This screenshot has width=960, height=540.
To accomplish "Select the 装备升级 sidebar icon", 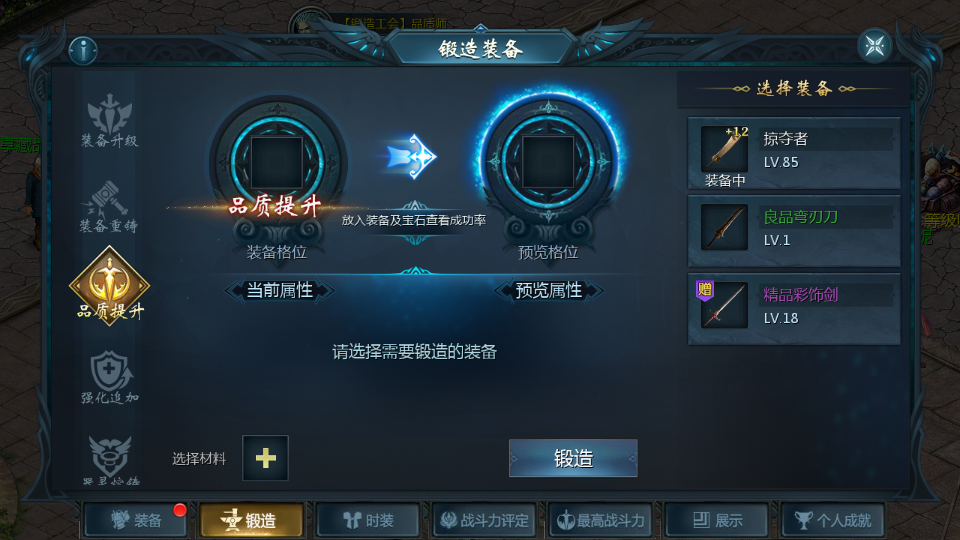I will click(110, 120).
